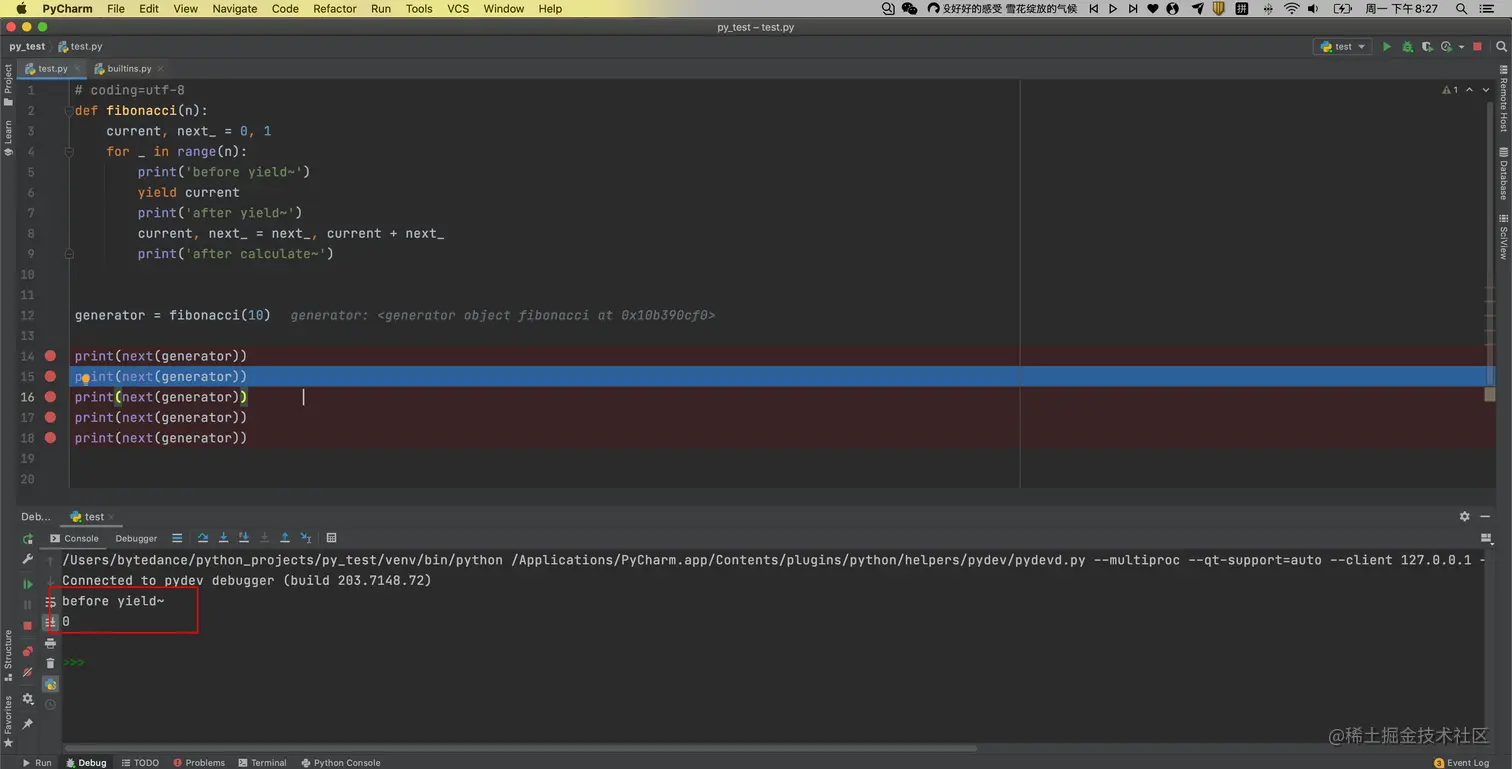Open the 'test' run configuration dropdown

pyautogui.click(x=1342, y=47)
